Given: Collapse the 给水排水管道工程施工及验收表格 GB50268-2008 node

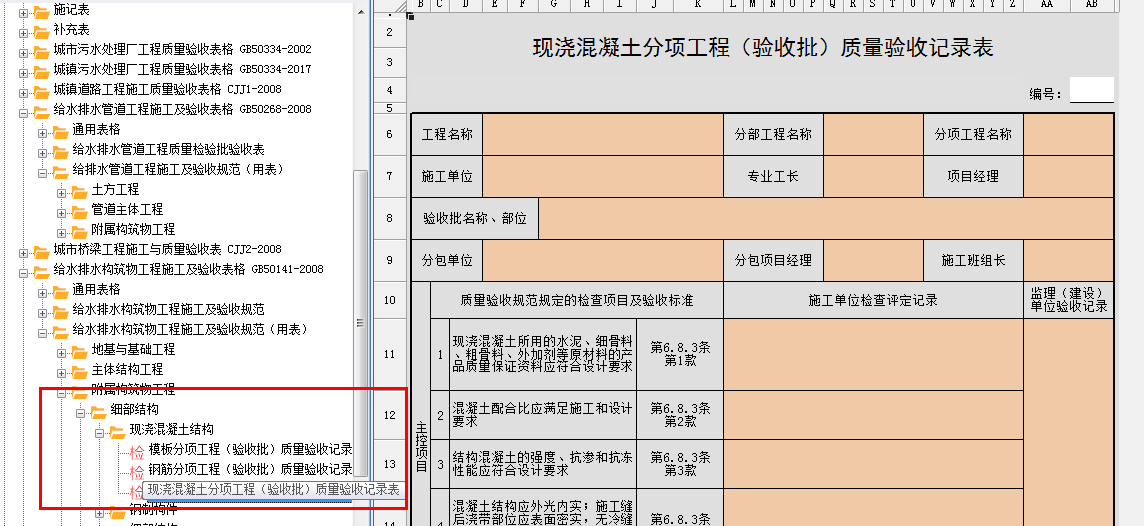Looking at the screenshot, I should coord(23,110).
